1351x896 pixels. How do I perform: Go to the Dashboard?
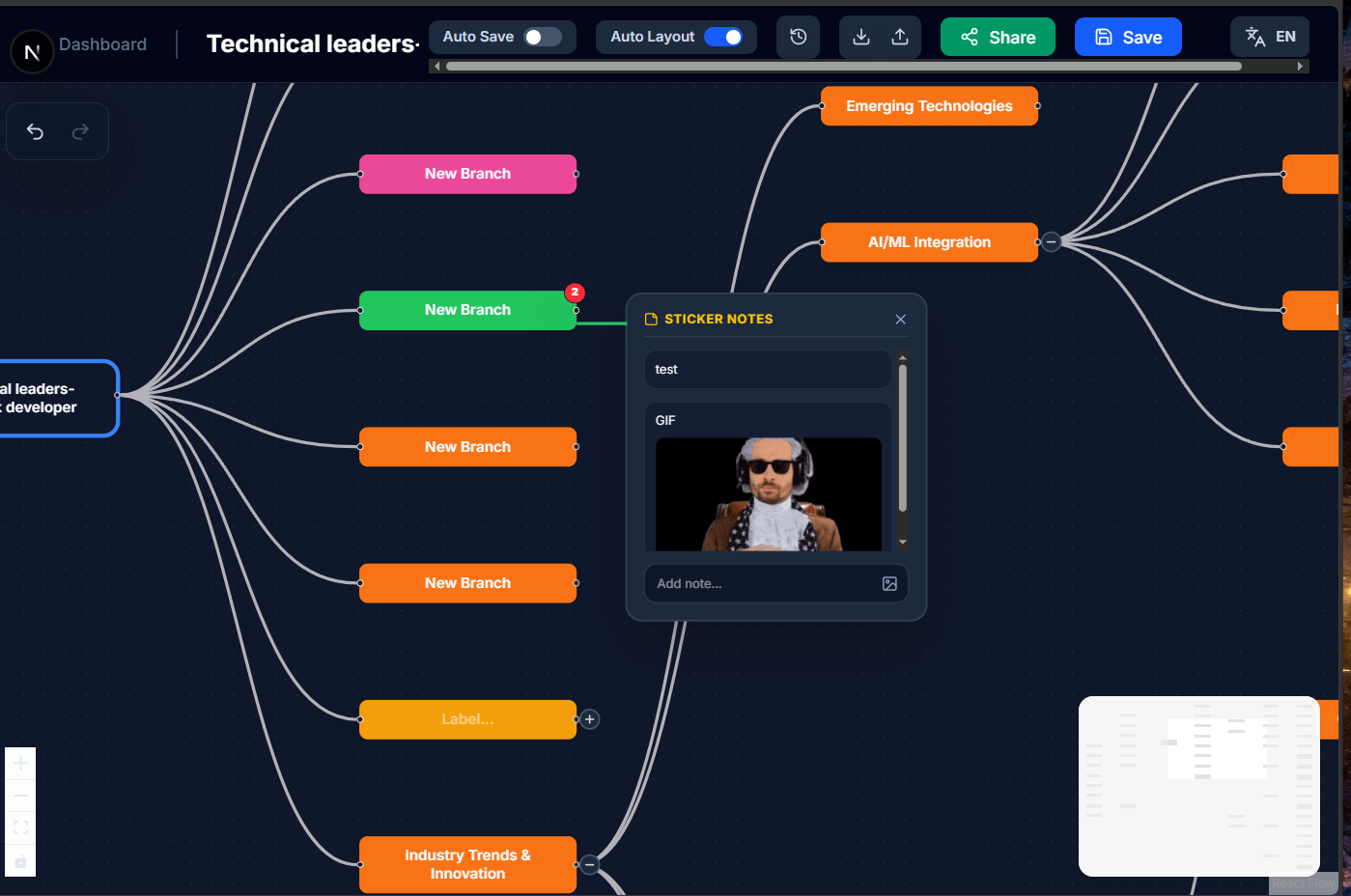(102, 44)
